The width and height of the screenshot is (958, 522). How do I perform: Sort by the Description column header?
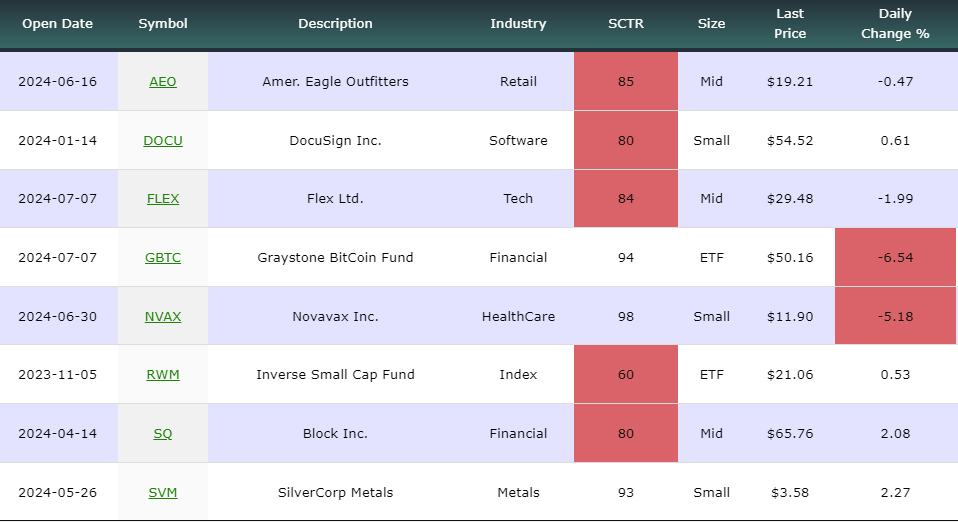point(335,23)
